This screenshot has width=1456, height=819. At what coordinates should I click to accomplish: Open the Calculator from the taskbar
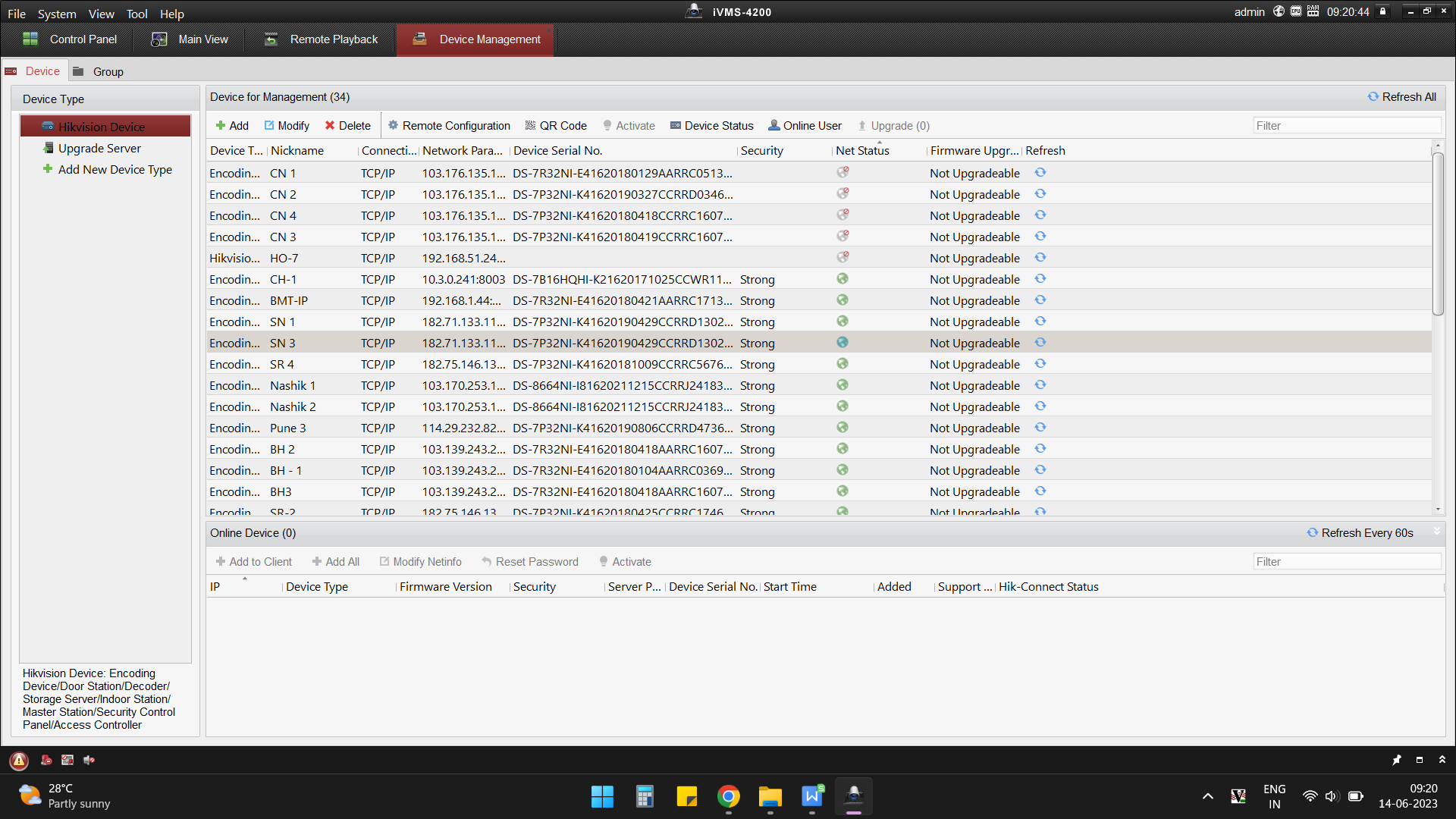[645, 796]
